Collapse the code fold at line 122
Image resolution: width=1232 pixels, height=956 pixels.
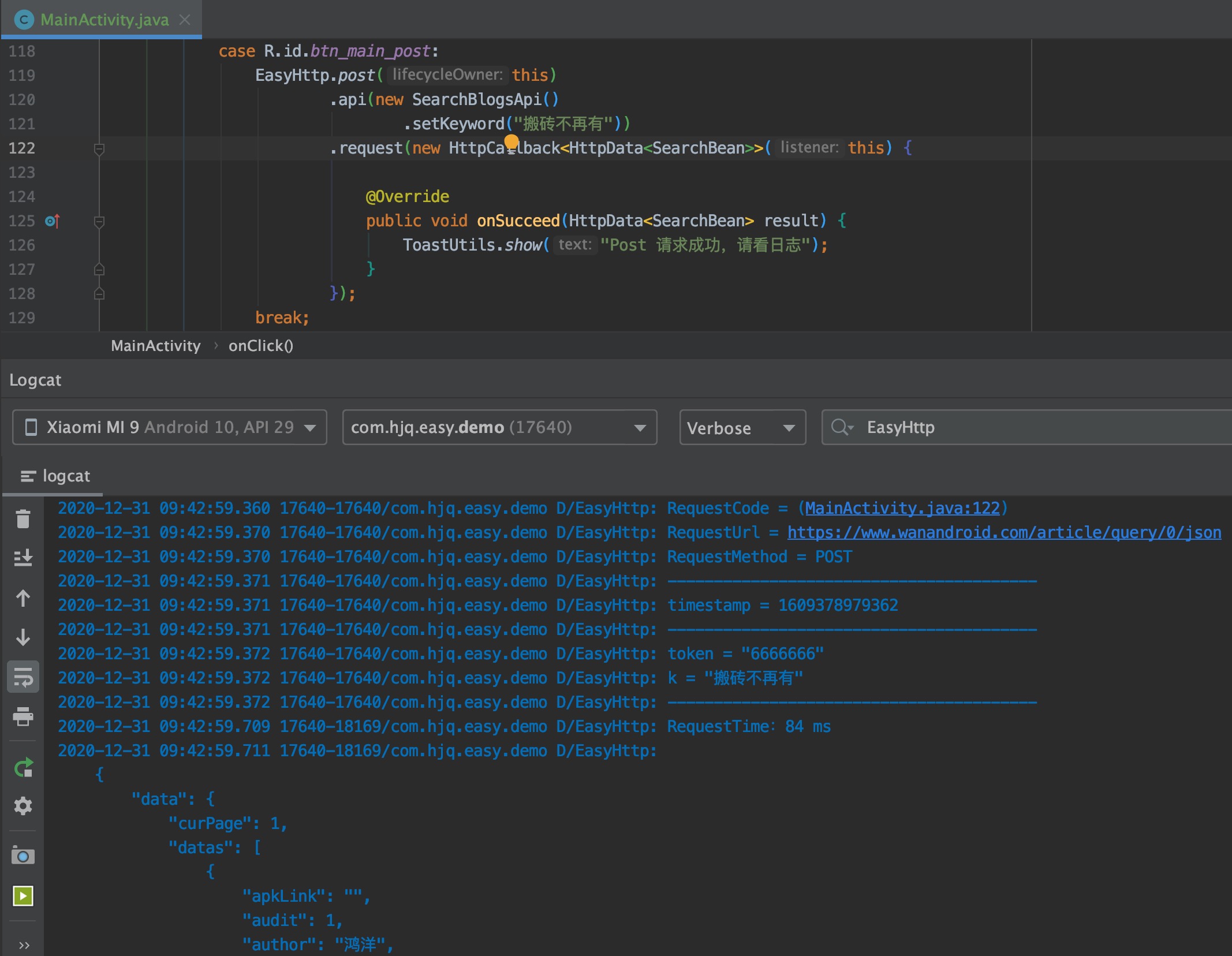(99, 149)
